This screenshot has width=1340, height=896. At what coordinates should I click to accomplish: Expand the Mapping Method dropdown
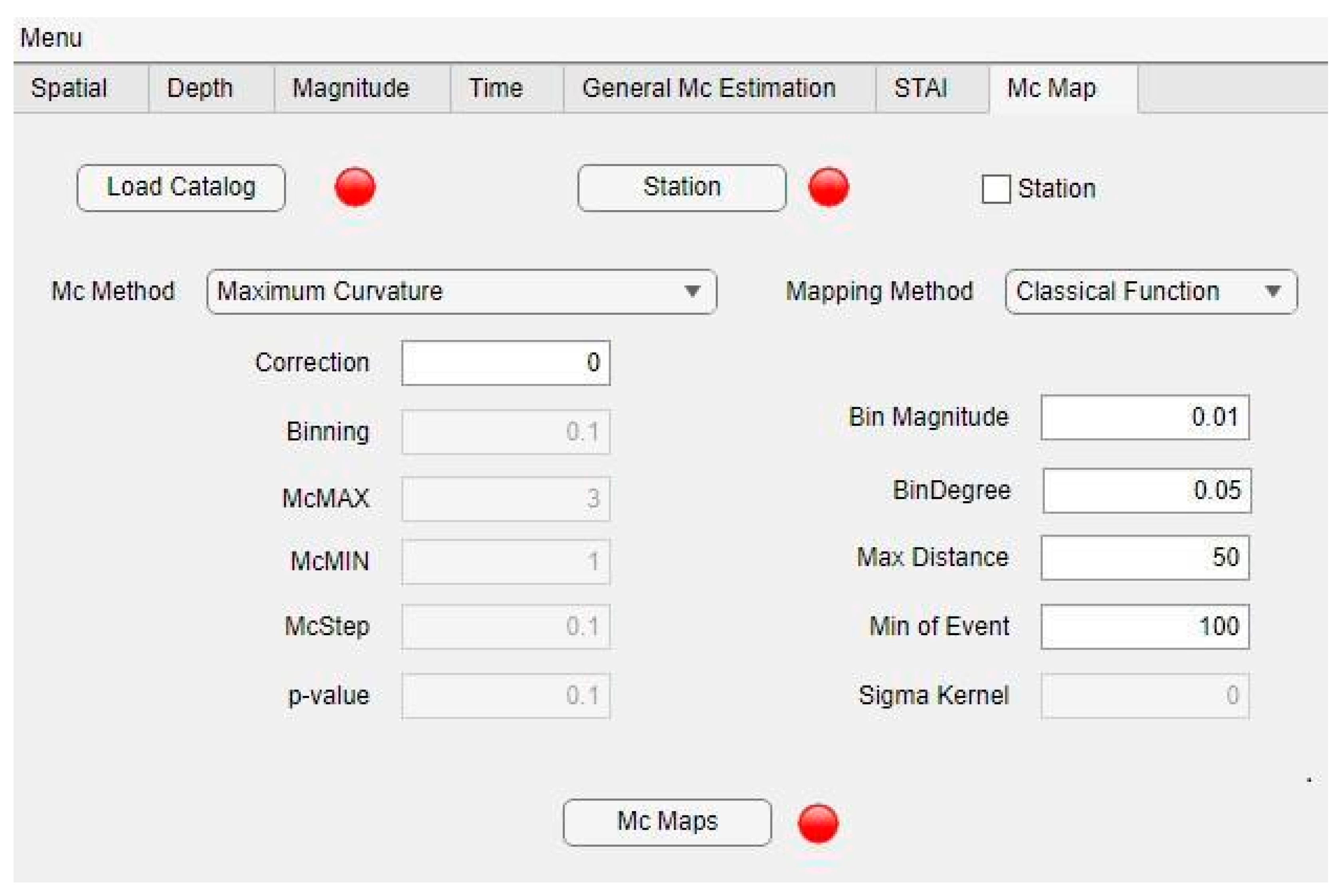[x=1150, y=292]
